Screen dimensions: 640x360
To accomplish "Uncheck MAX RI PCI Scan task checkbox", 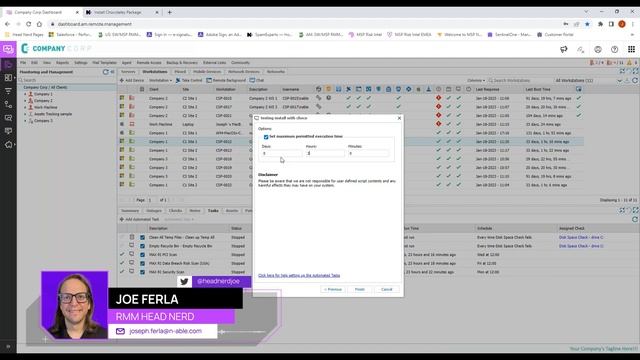I will click(x=142, y=255).
